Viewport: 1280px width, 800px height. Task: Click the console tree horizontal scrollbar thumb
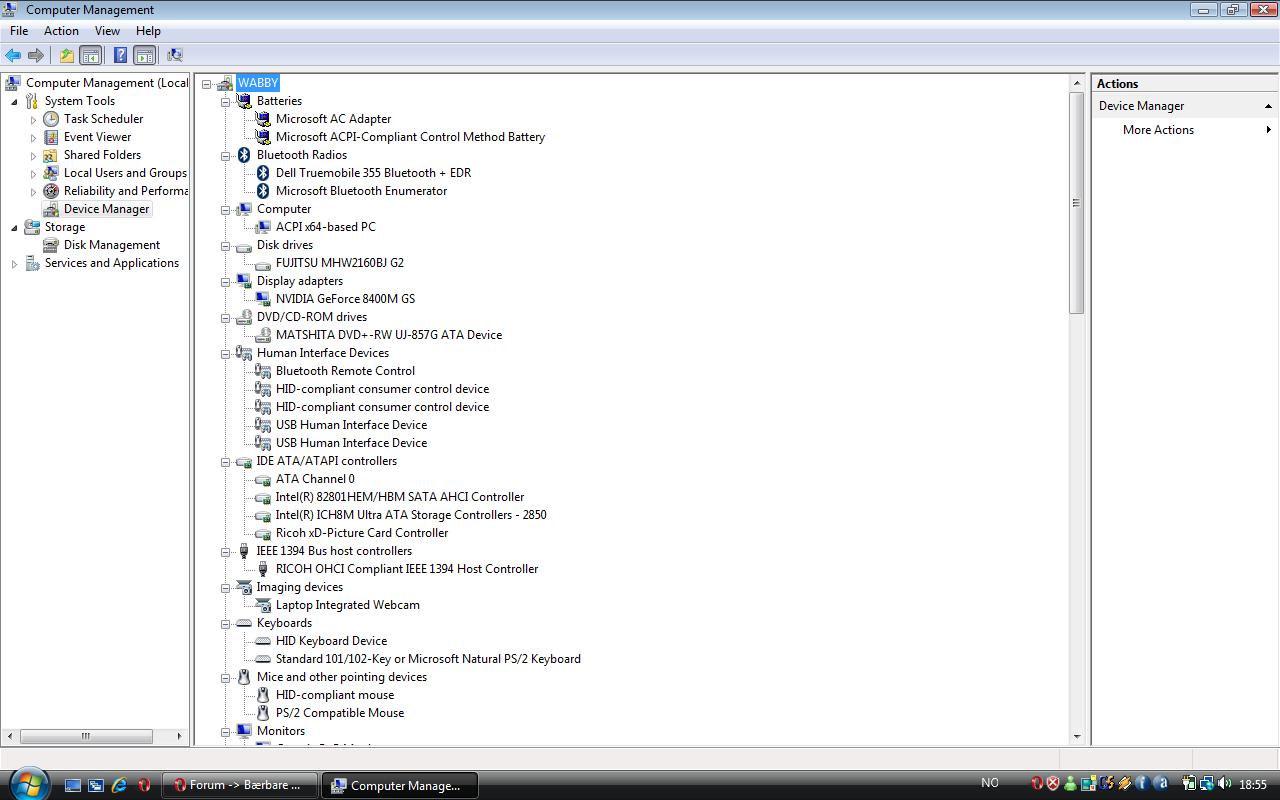click(86, 736)
